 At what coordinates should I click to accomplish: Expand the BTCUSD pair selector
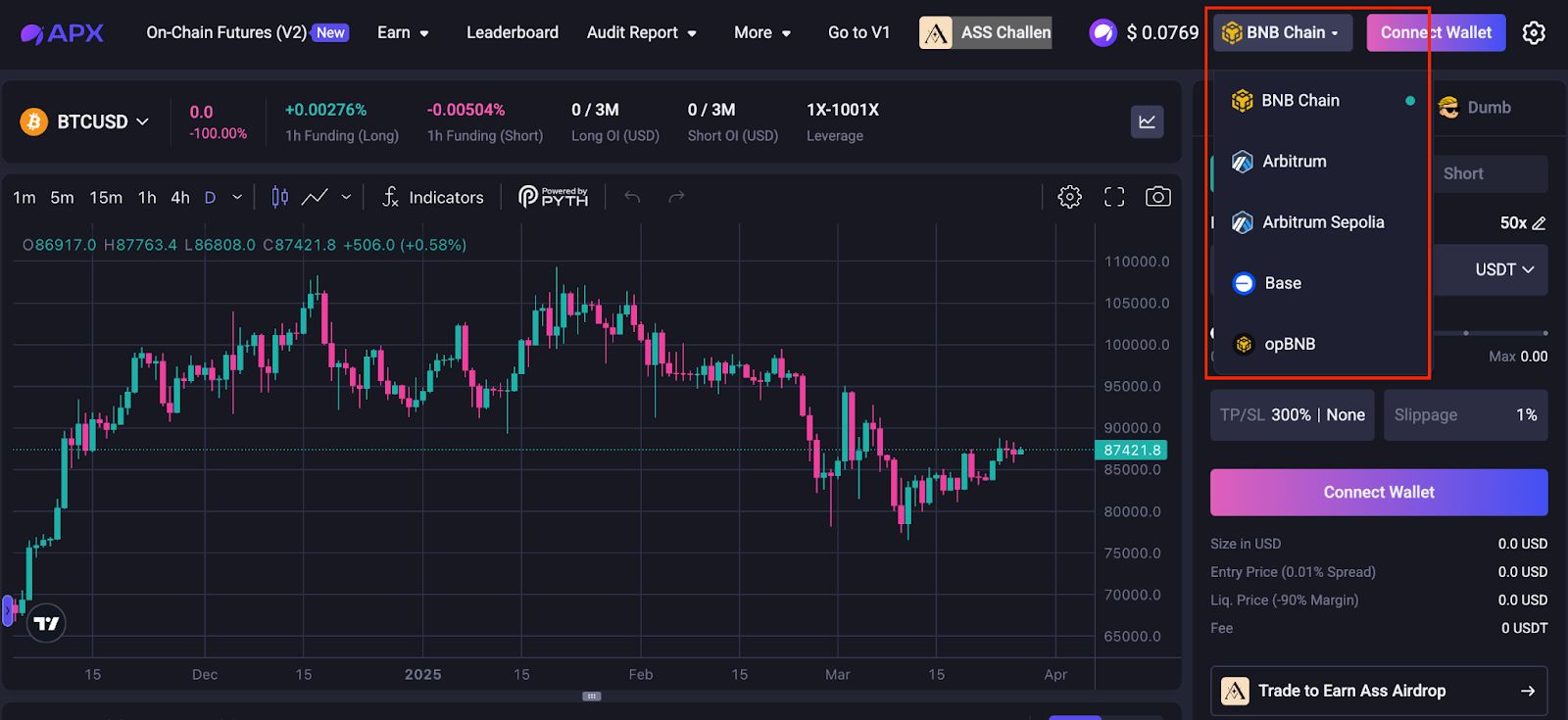(x=85, y=121)
